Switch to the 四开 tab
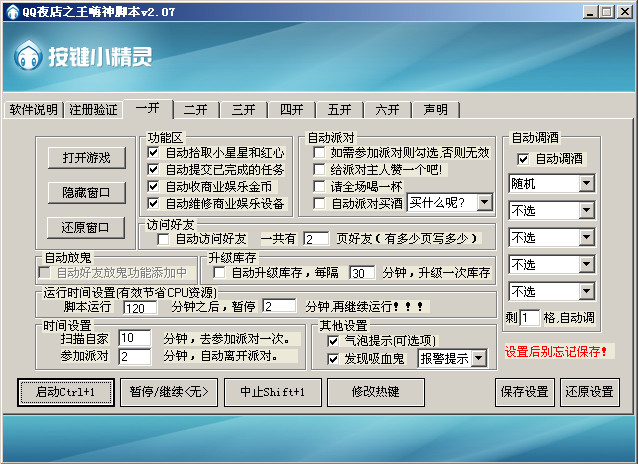This screenshot has height=464, width=638. point(292,110)
